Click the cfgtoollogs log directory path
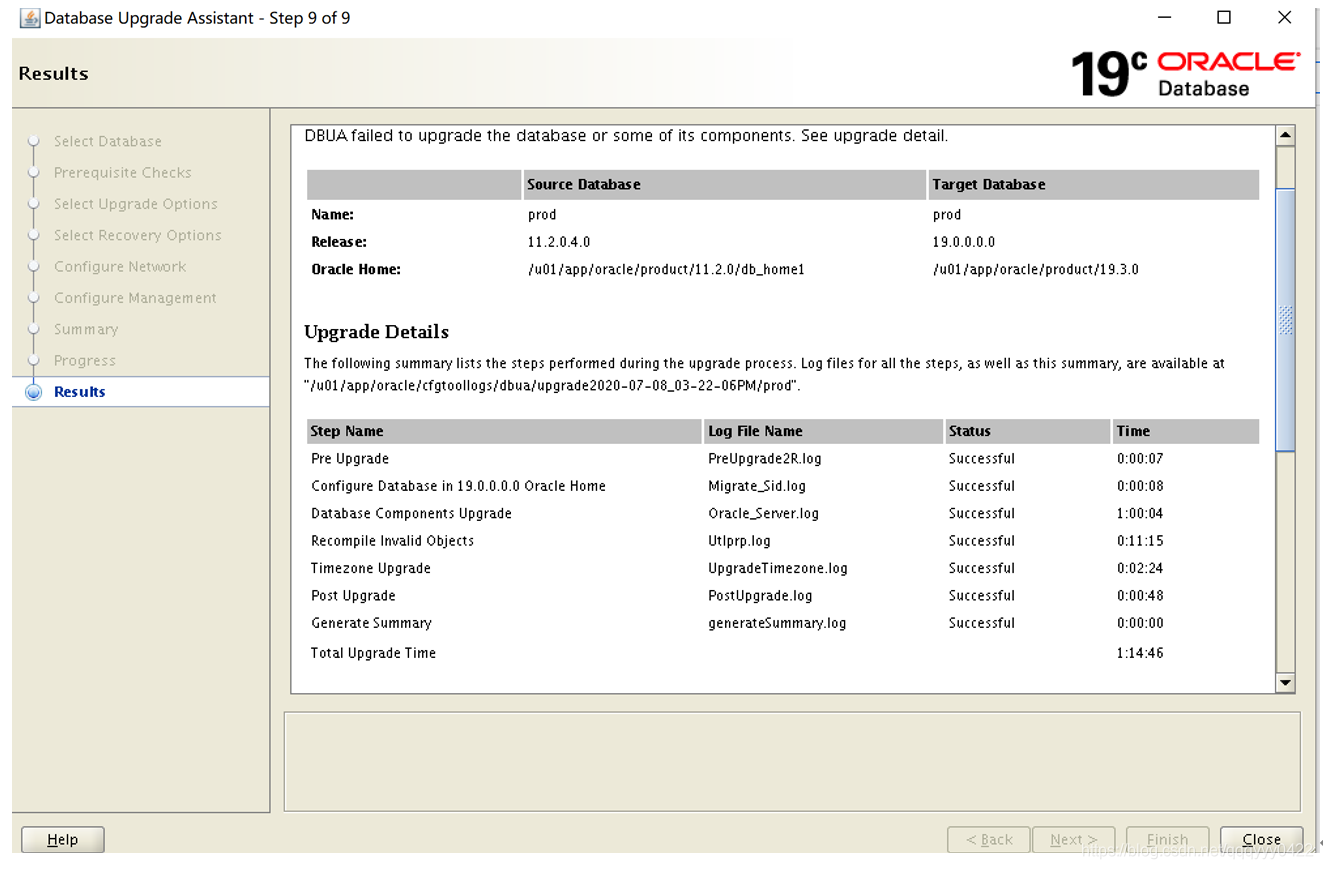The image size is (1323, 869). pos(552,386)
